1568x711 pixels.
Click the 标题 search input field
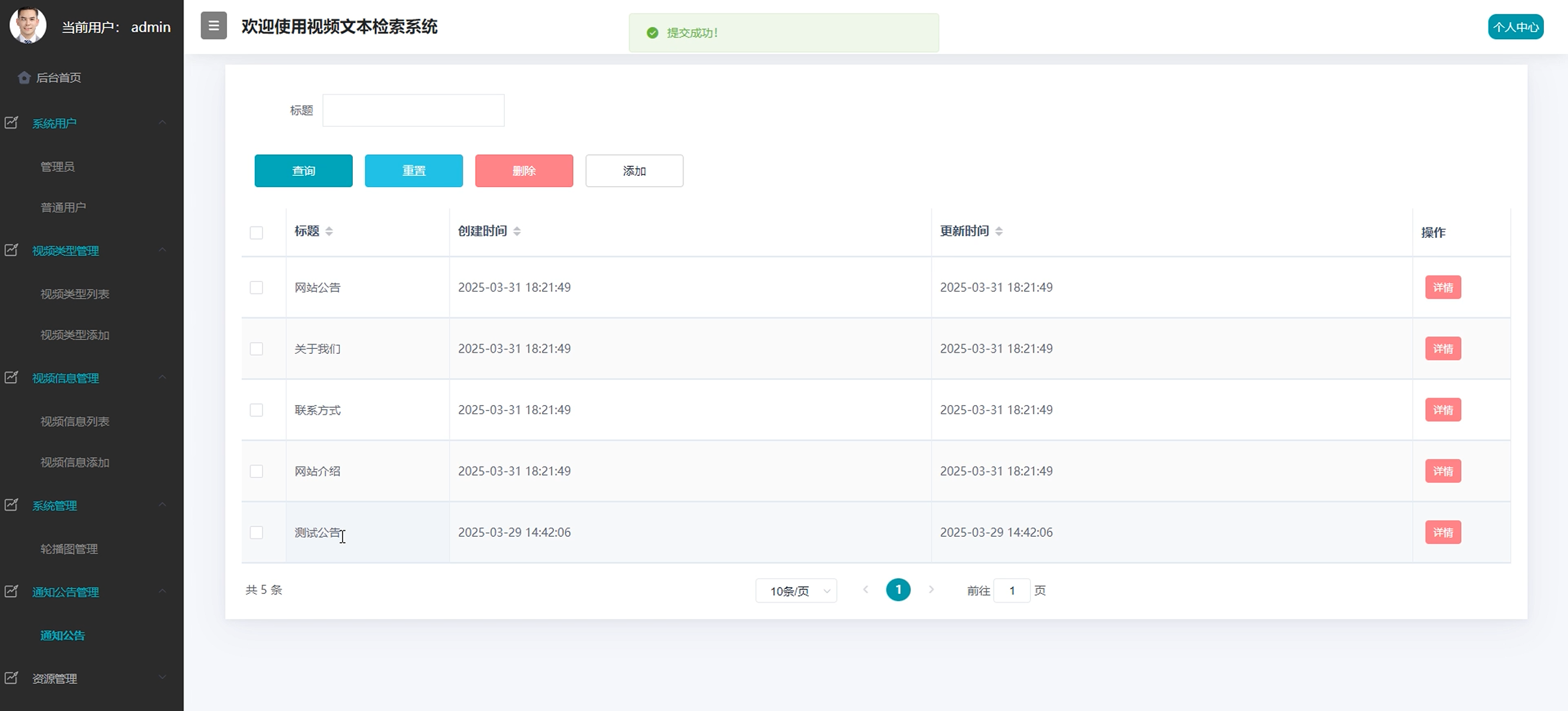pyautogui.click(x=413, y=110)
